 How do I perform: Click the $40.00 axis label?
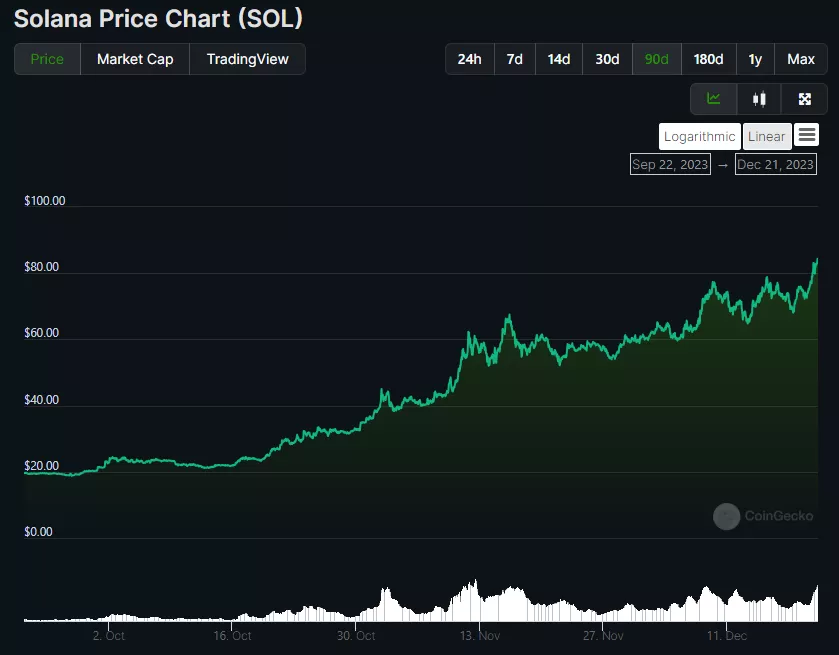point(42,400)
